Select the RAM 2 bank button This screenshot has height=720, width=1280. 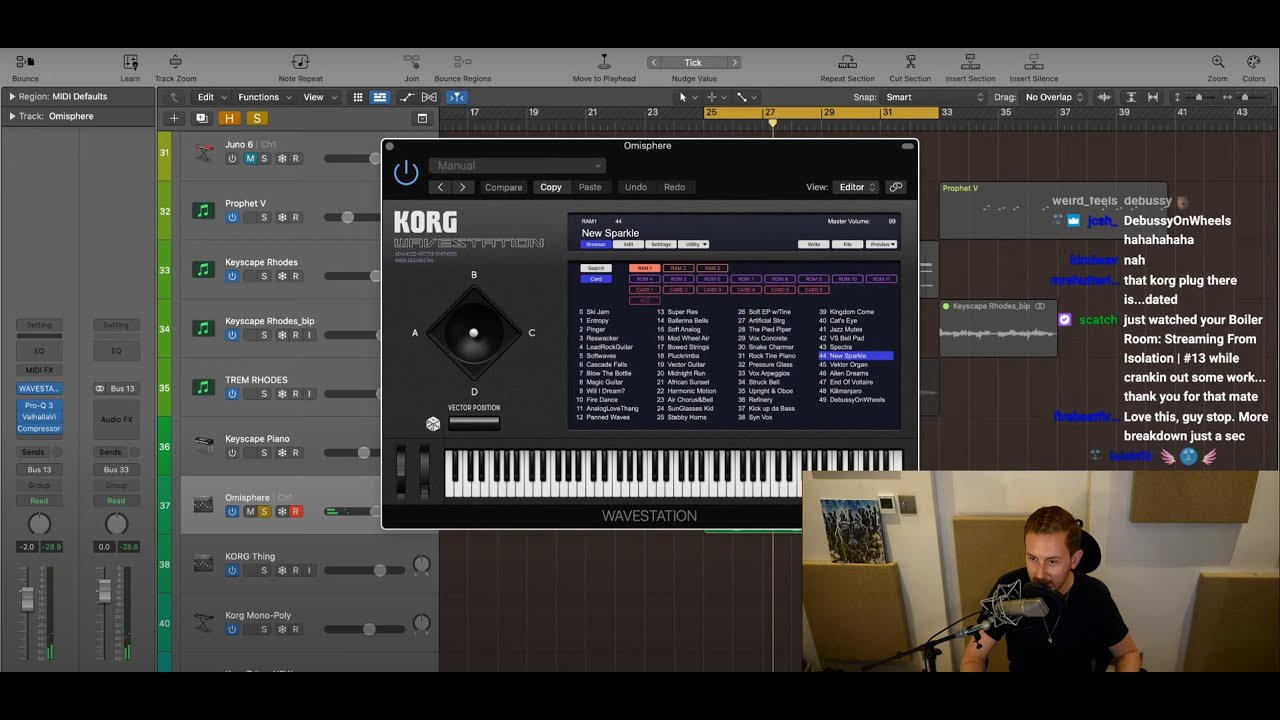[x=678, y=268]
